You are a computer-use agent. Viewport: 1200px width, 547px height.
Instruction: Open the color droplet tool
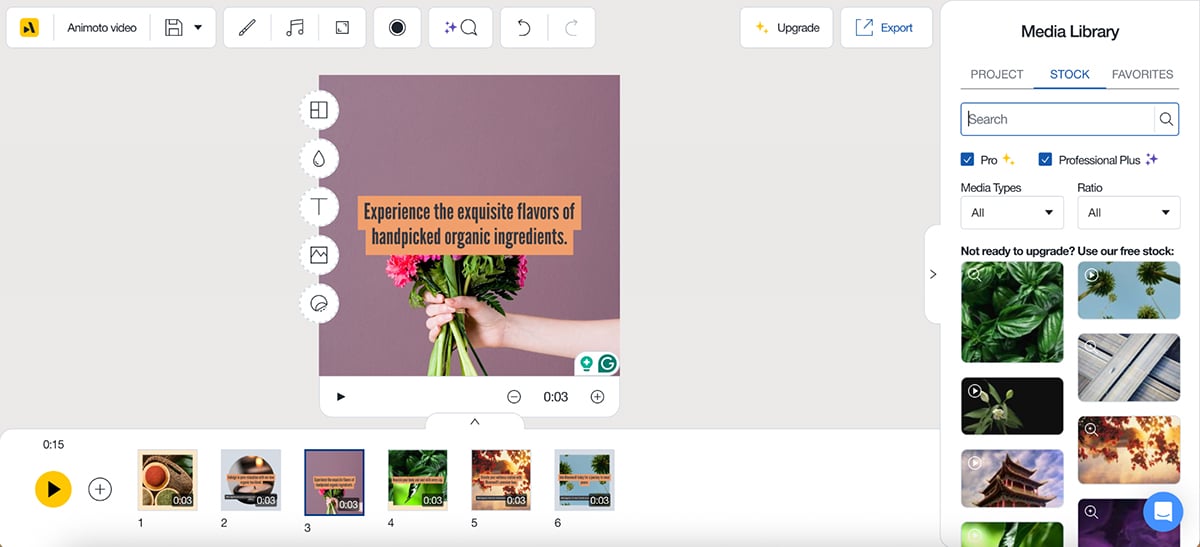(x=319, y=159)
